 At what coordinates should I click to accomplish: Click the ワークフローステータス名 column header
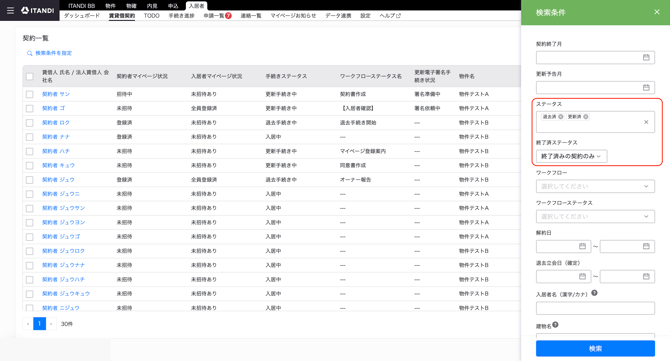371,76
